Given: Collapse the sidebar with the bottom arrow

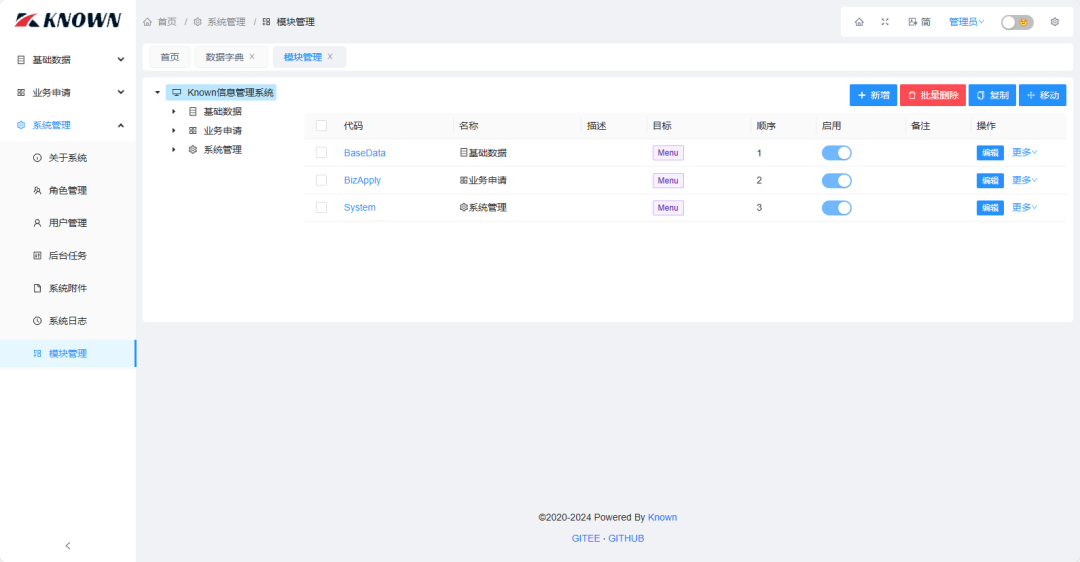Looking at the screenshot, I should coord(68,545).
